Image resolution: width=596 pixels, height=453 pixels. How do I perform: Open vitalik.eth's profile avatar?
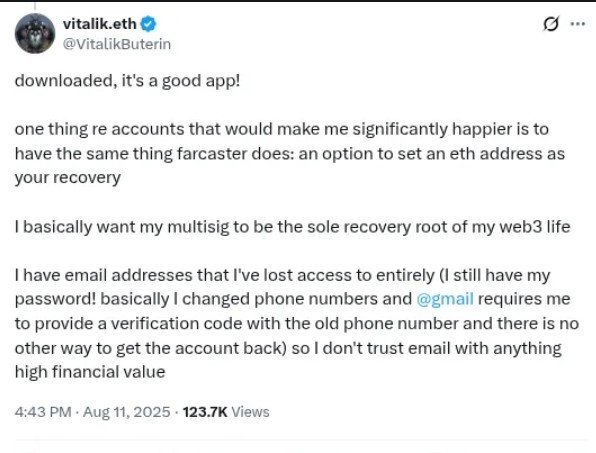[x=35, y=33]
